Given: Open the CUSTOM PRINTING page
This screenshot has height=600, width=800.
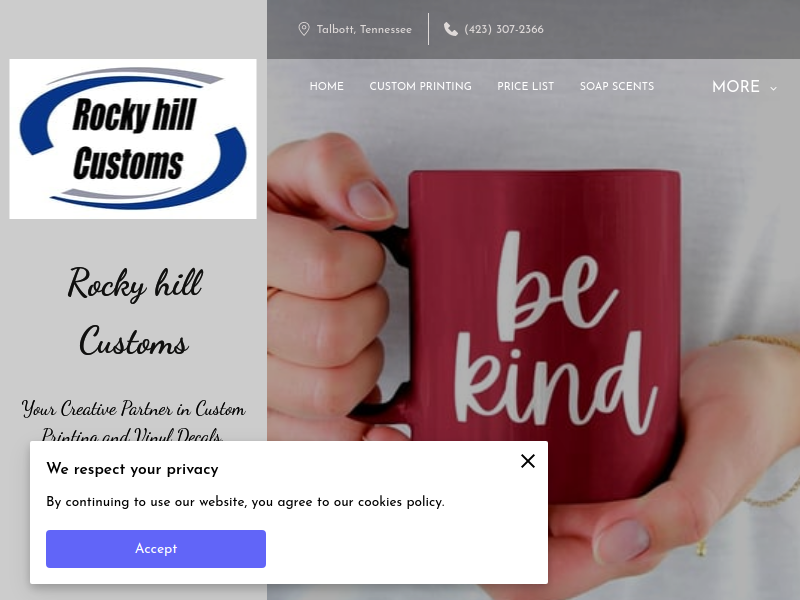Looking at the screenshot, I should point(420,86).
